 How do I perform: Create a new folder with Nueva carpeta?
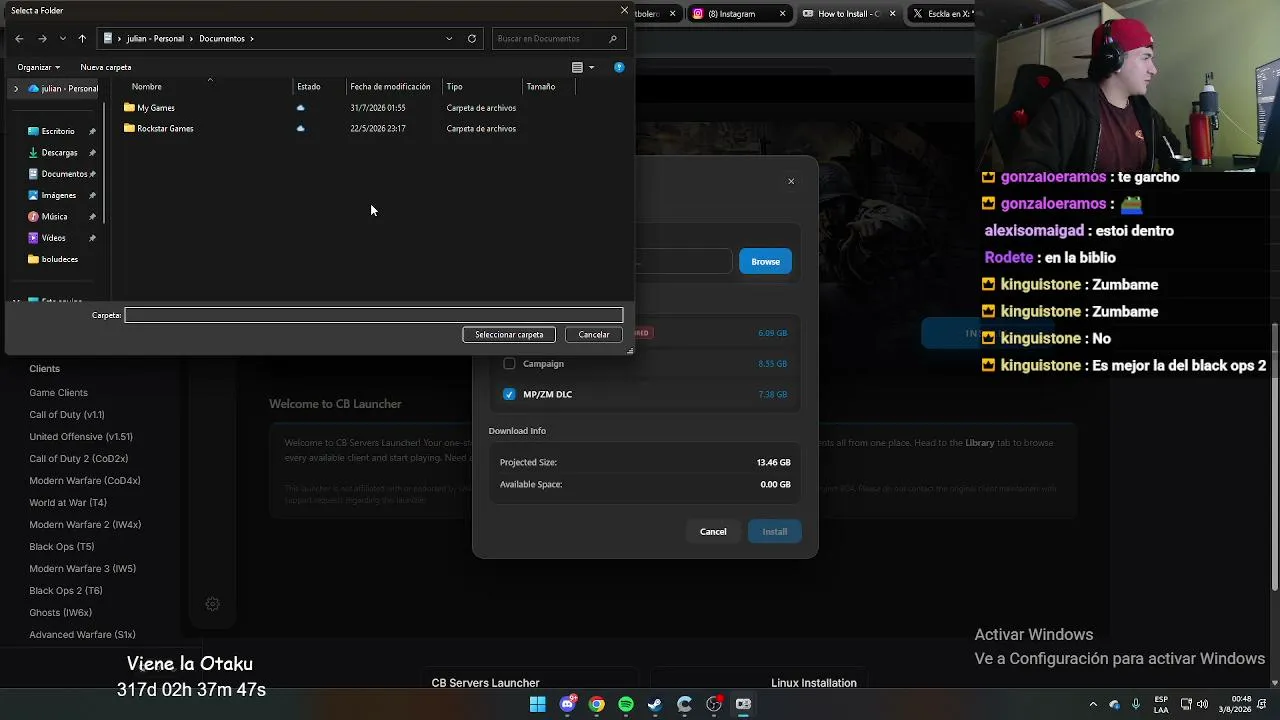(x=106, y=67)
